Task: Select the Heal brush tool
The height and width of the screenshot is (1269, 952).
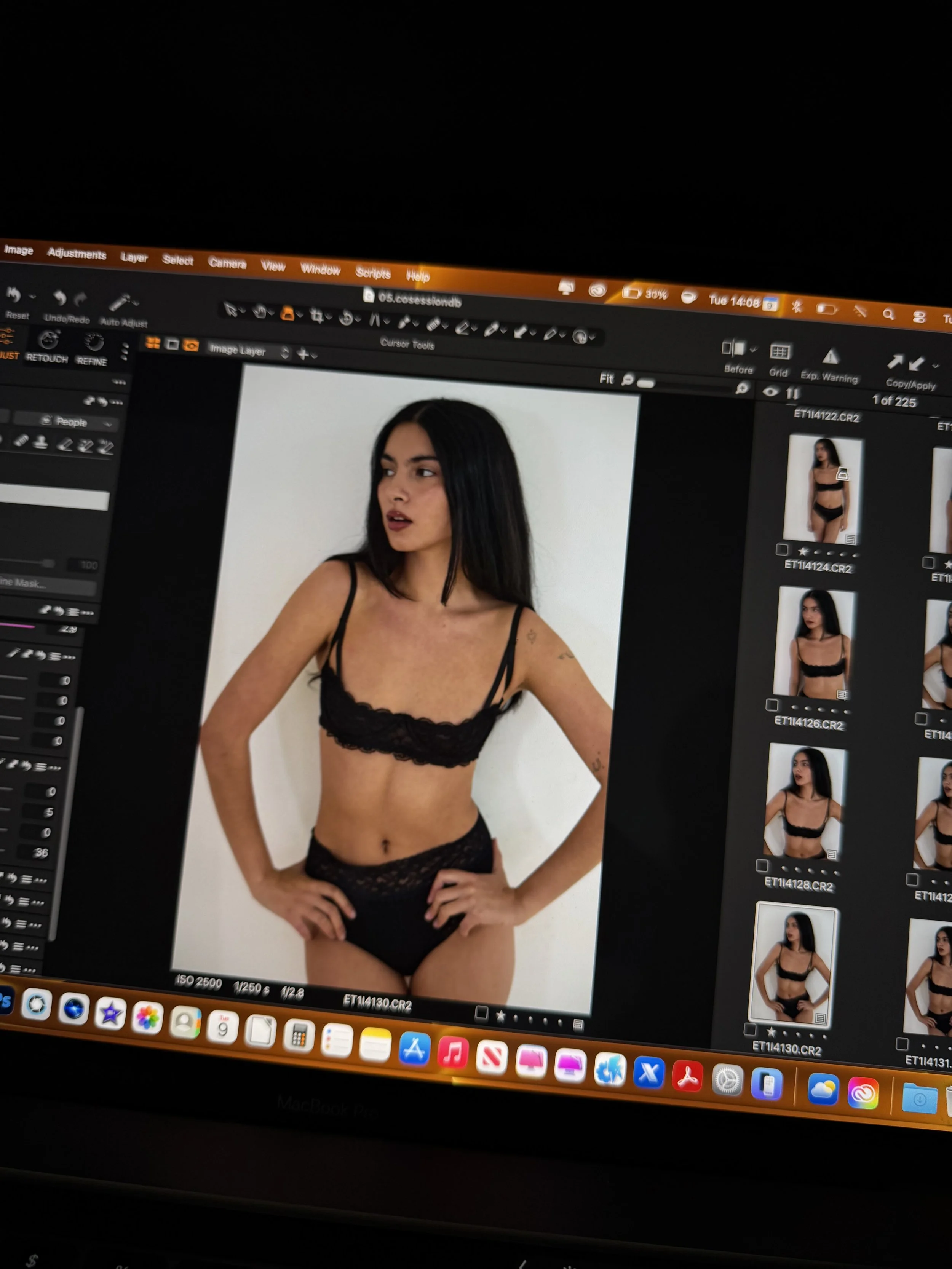Action: tap(435, 325)
